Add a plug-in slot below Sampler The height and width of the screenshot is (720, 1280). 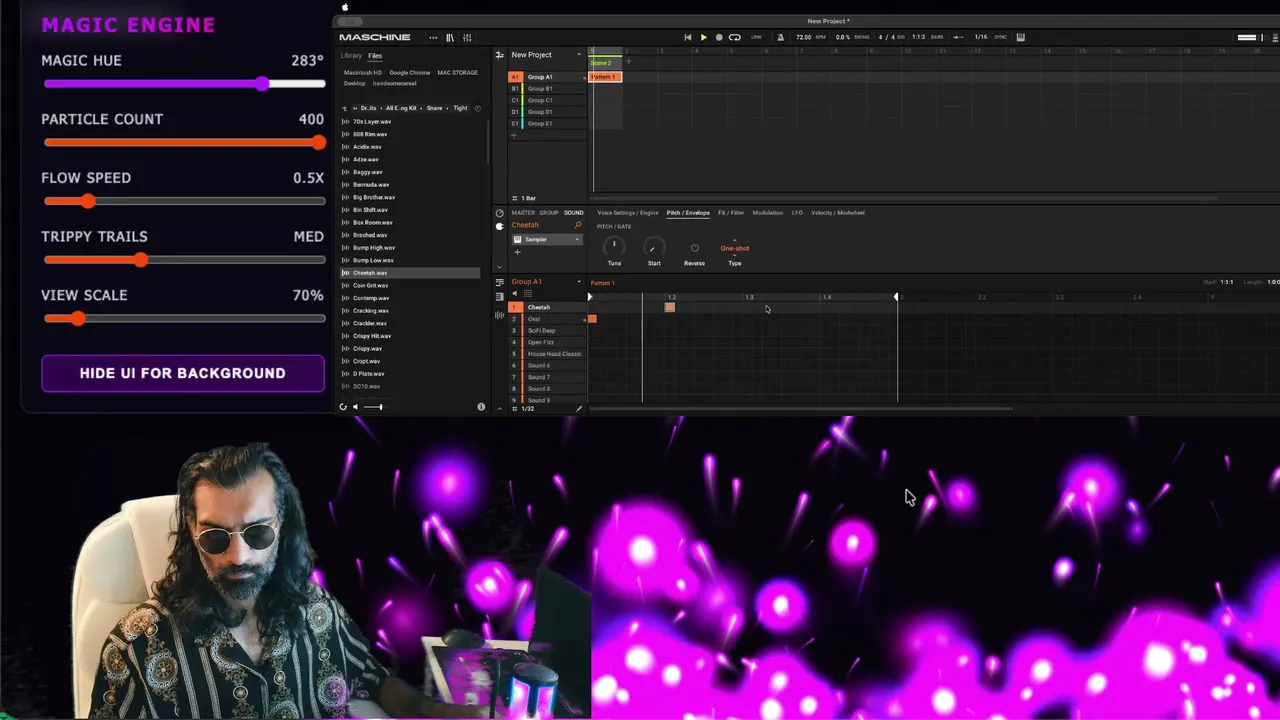[x=517, y=252]
